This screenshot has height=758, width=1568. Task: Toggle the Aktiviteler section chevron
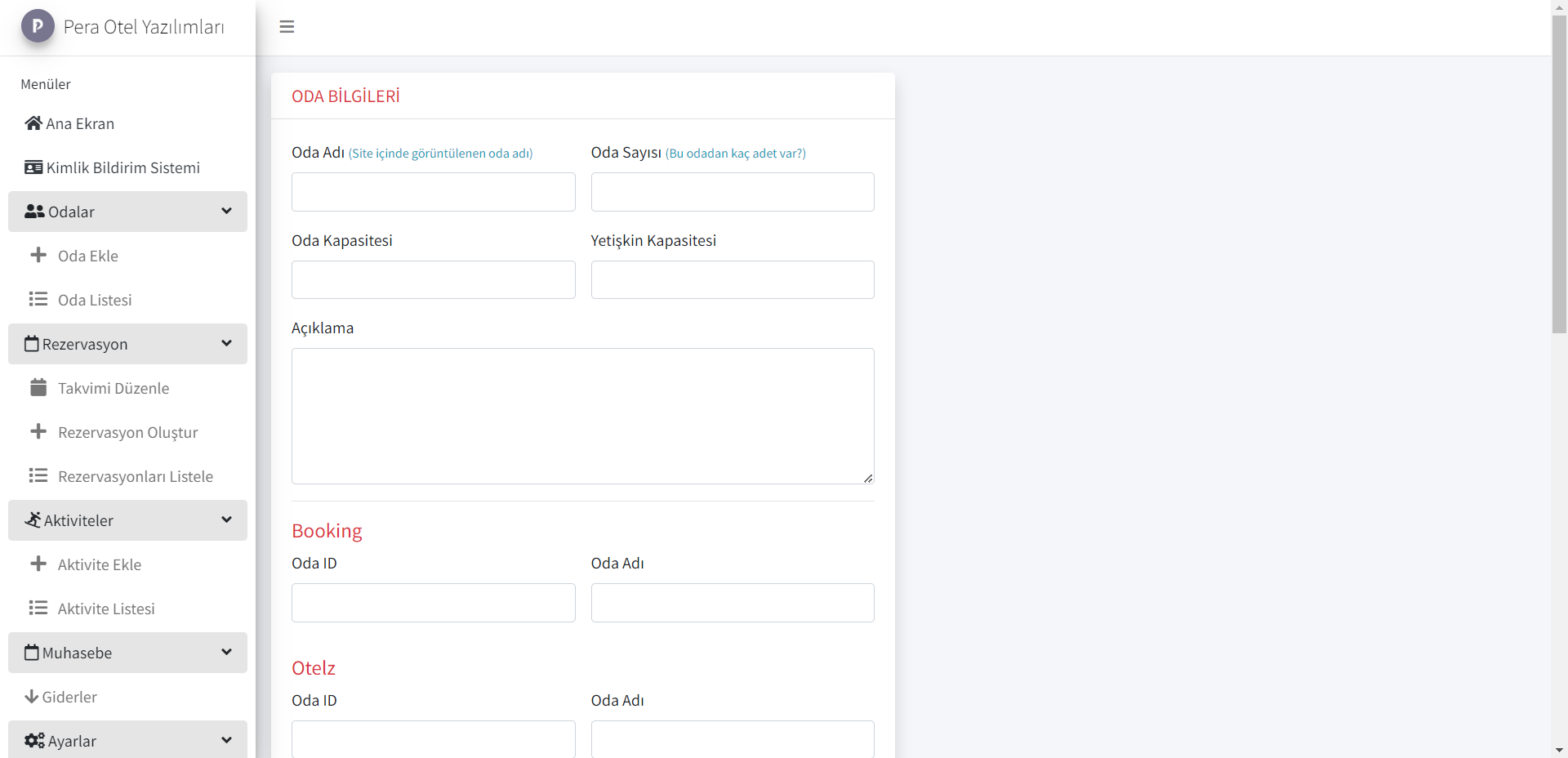click(226, 519)
